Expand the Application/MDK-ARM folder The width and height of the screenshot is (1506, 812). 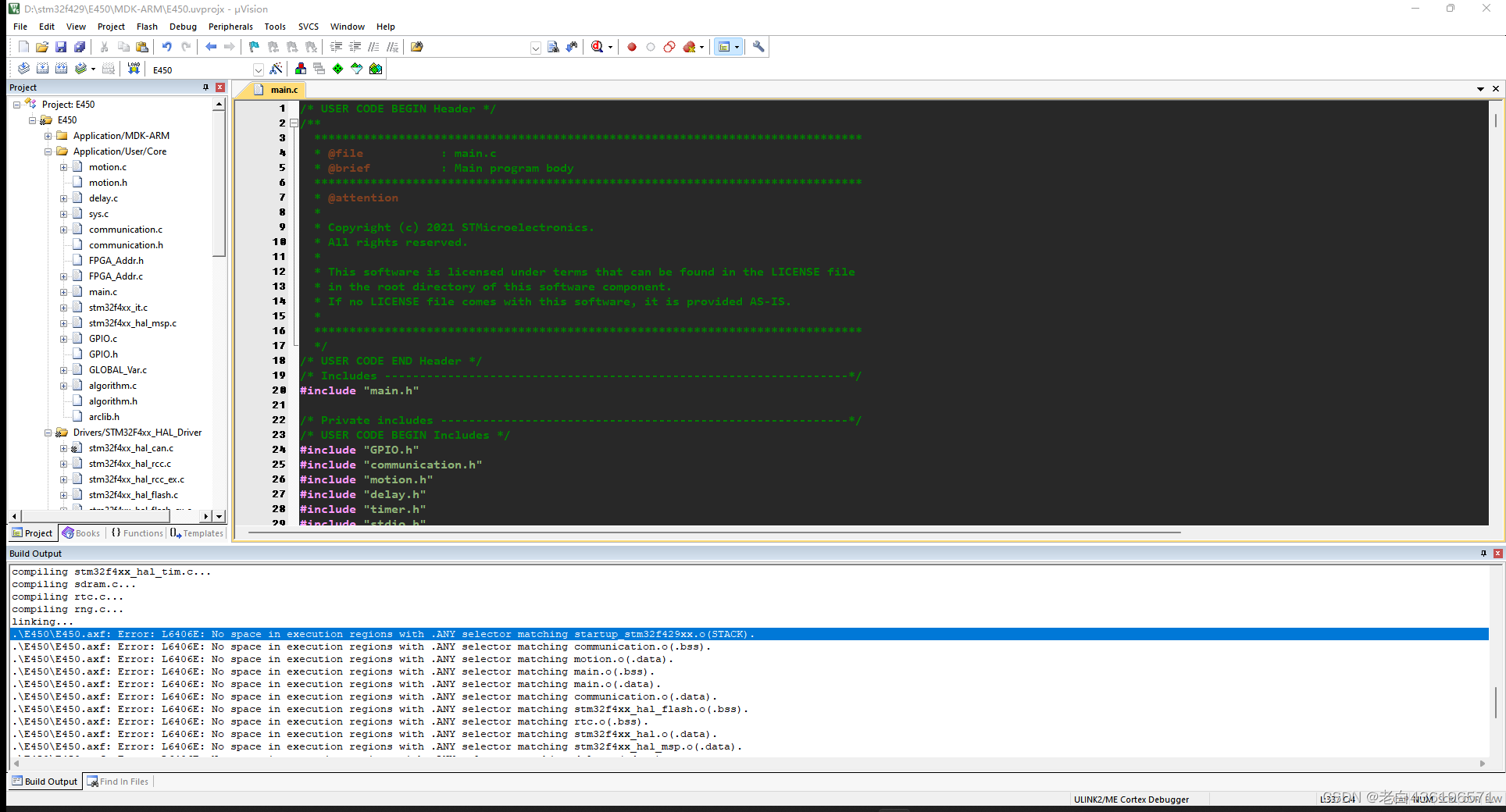click(x=48, y=136)
